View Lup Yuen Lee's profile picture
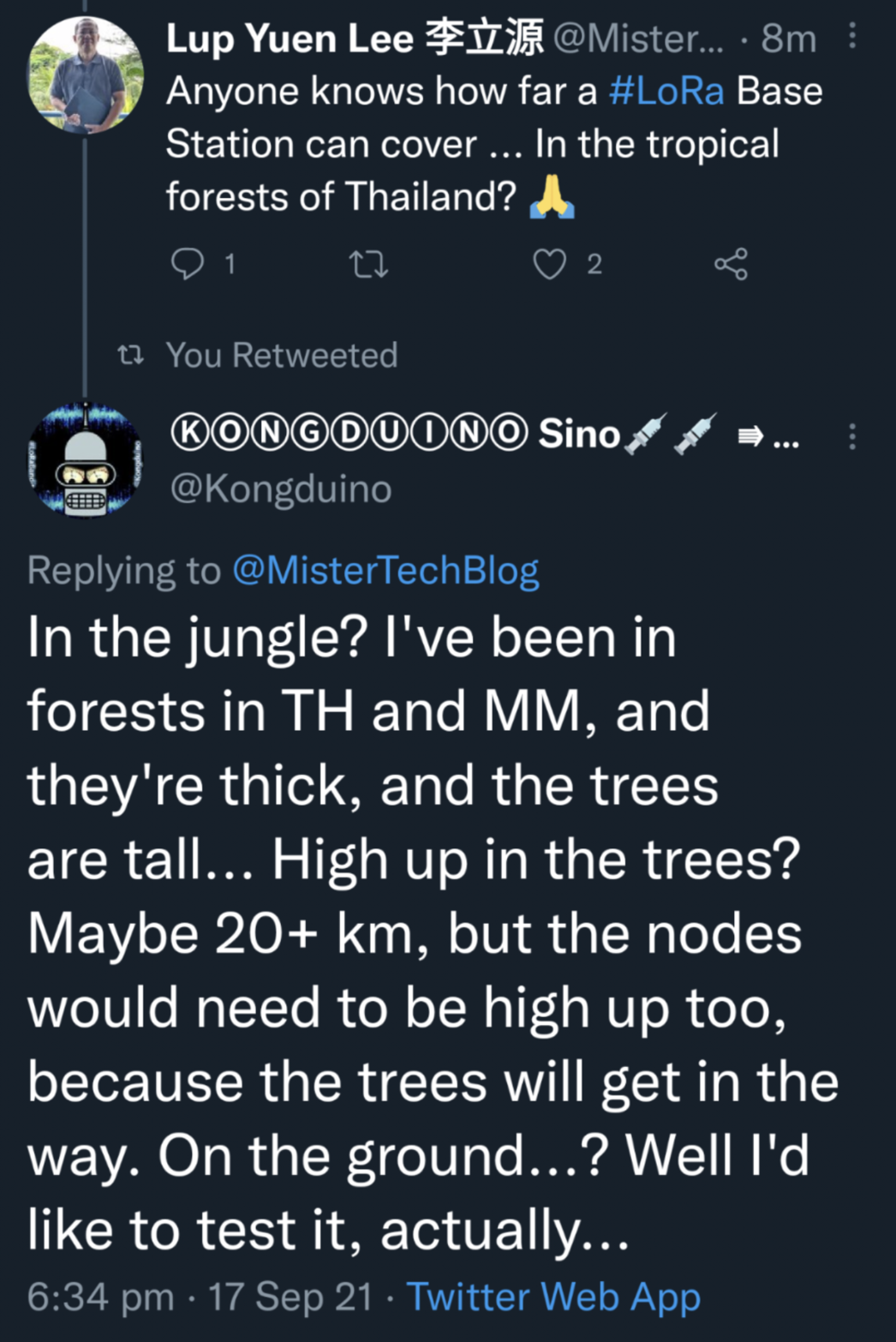896x1342 pixels. tap(86, 75)
